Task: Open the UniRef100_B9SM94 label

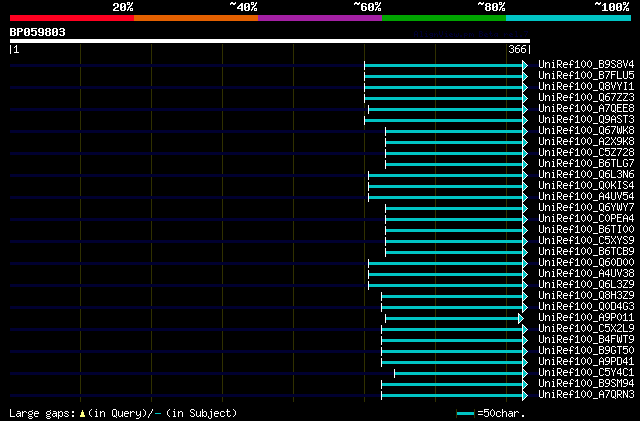Action: (x=586, y=384)
